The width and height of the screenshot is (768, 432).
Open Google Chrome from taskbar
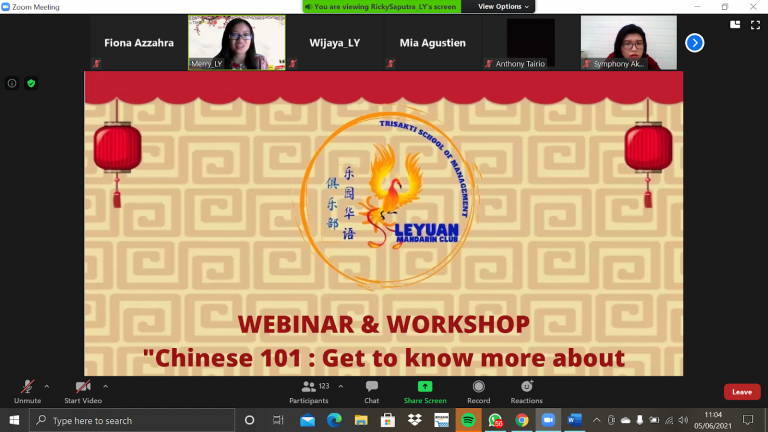(522, 420)
